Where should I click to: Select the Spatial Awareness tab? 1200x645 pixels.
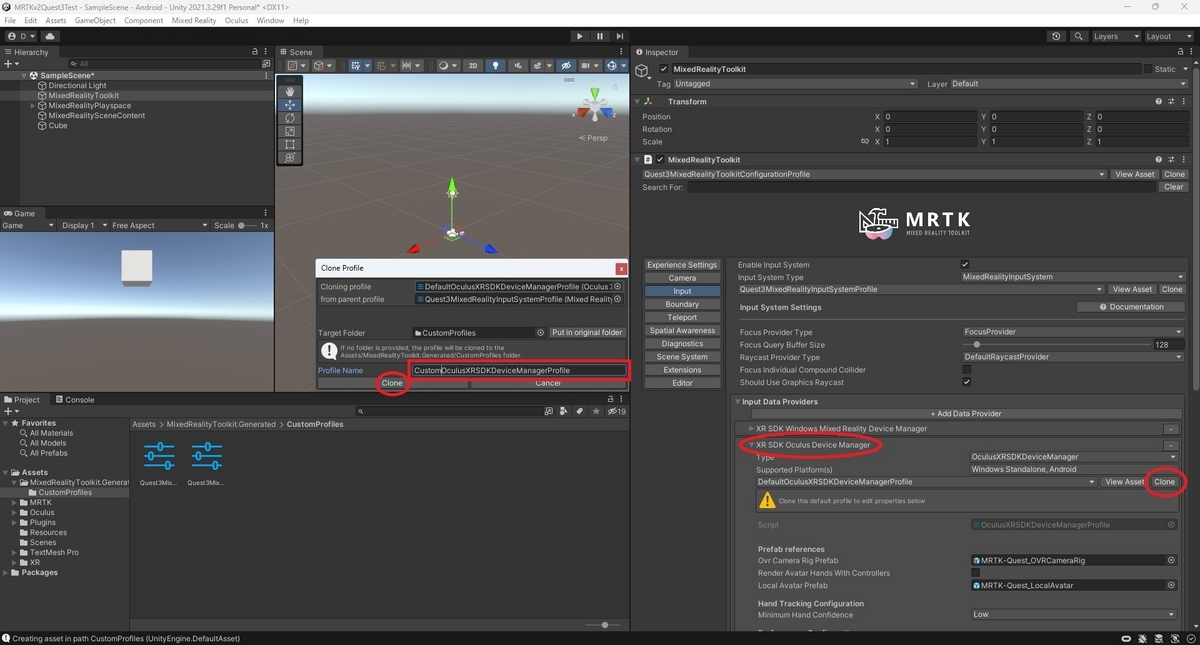coord(682,330)
